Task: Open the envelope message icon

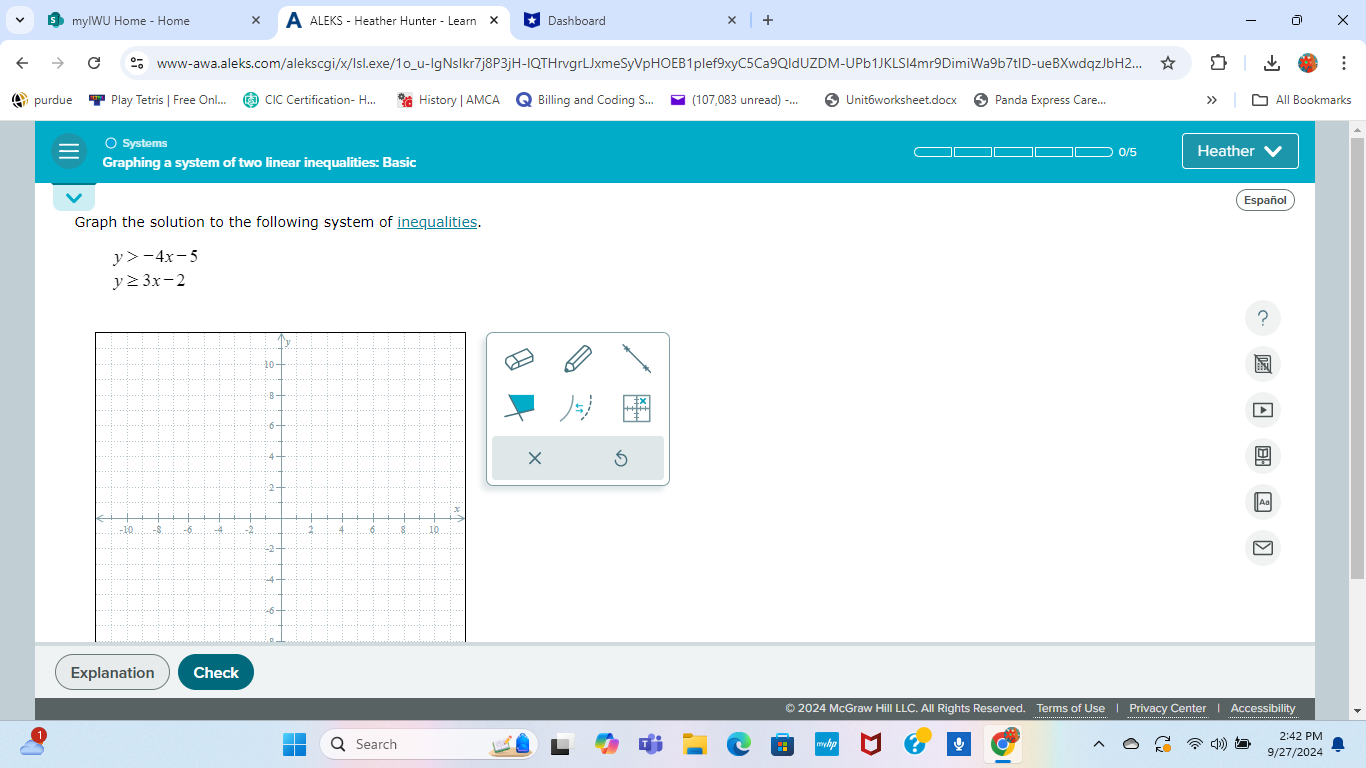Action: (1263, 548)
